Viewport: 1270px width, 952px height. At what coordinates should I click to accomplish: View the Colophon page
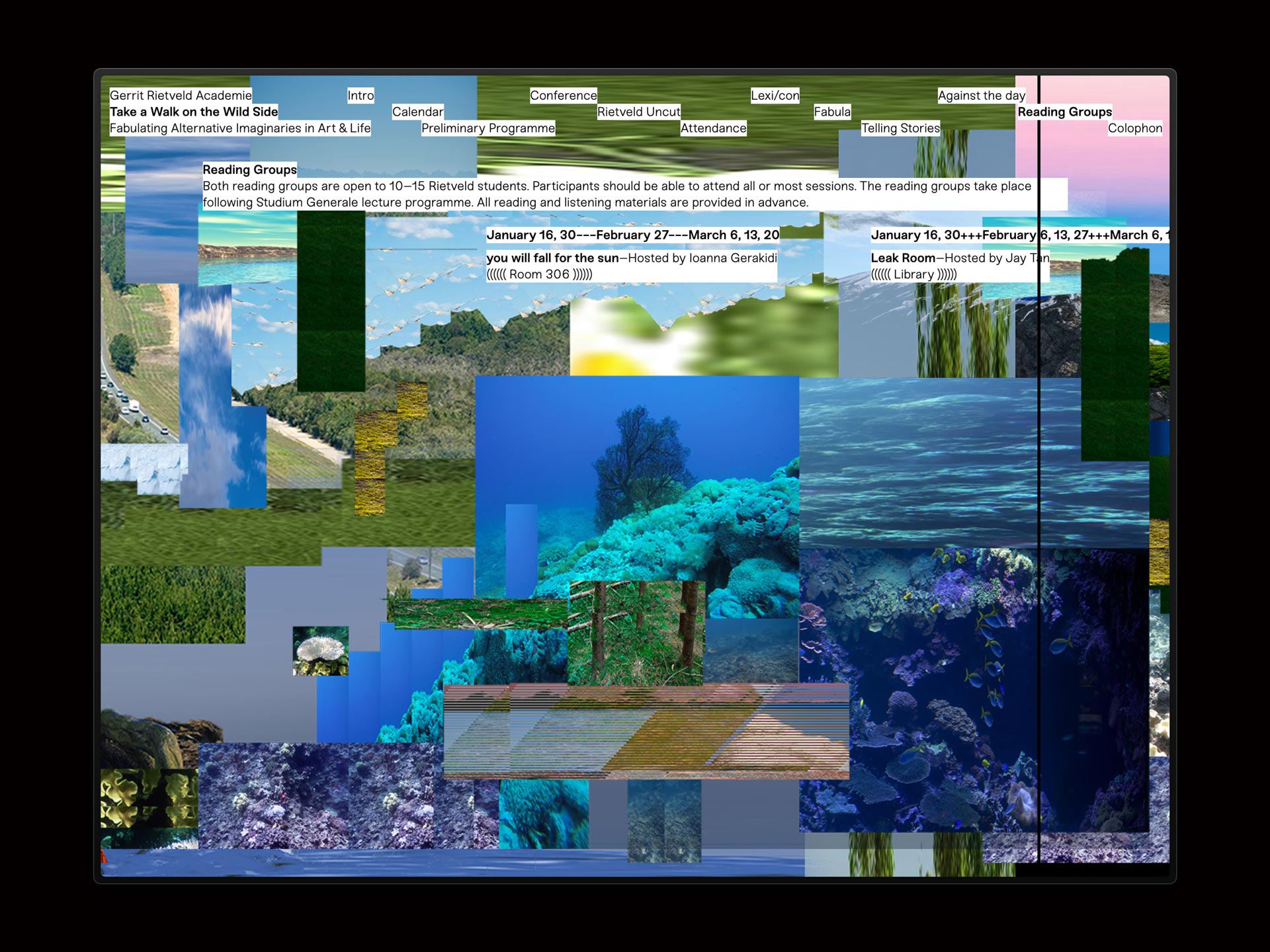pyautogui.click(x=1135, y=128)
